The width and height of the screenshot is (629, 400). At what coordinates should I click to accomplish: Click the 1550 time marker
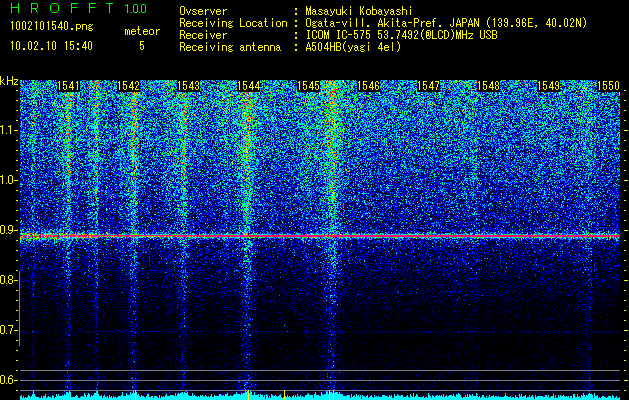click(608, 86)
